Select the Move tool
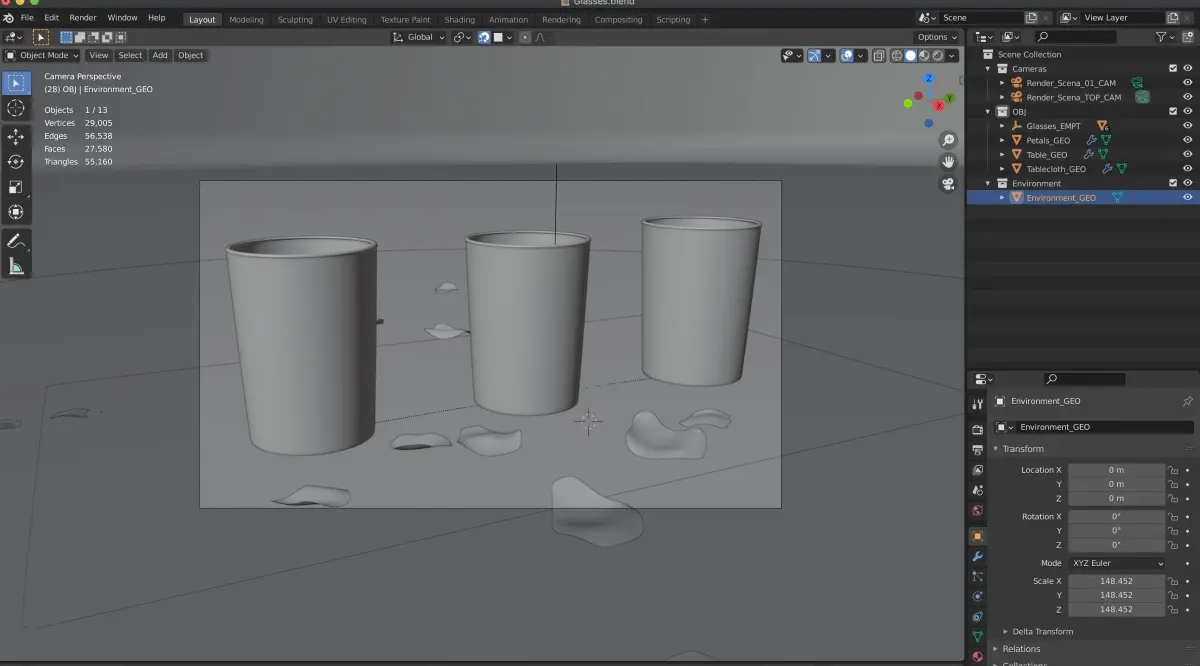1200x666 pixels. tap(16, 137)
